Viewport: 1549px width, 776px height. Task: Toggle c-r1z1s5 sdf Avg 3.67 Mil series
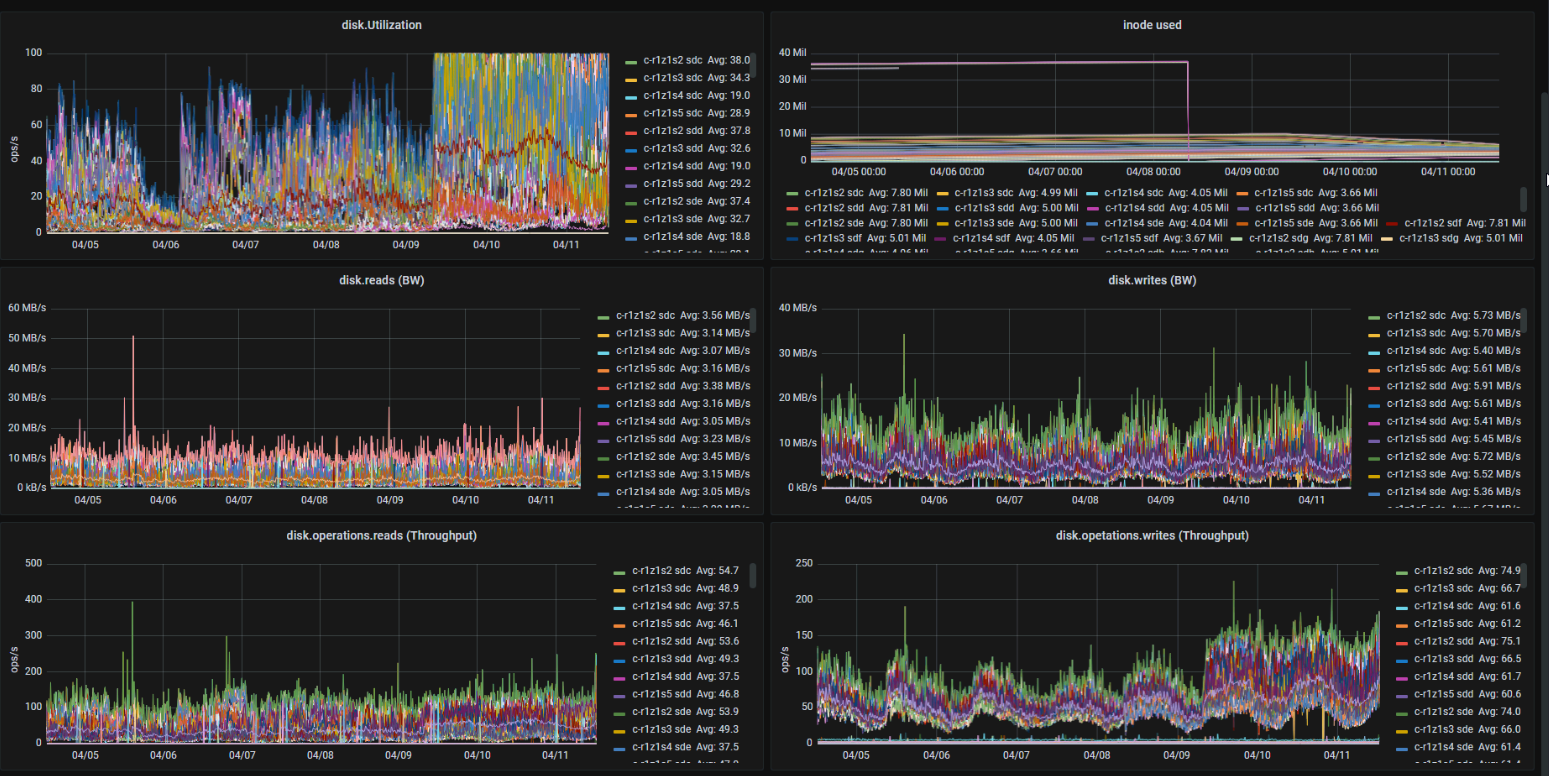(x=1160, y=238)
